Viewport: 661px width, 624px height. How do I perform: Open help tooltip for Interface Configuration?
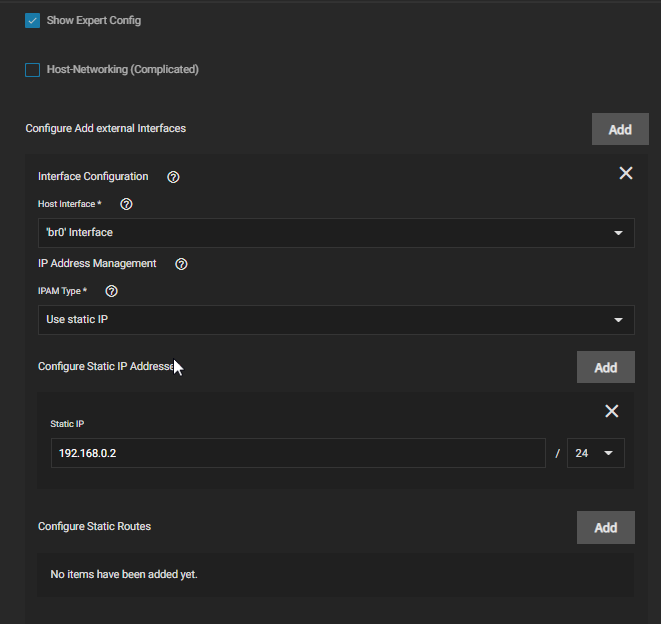pos(173,177)
